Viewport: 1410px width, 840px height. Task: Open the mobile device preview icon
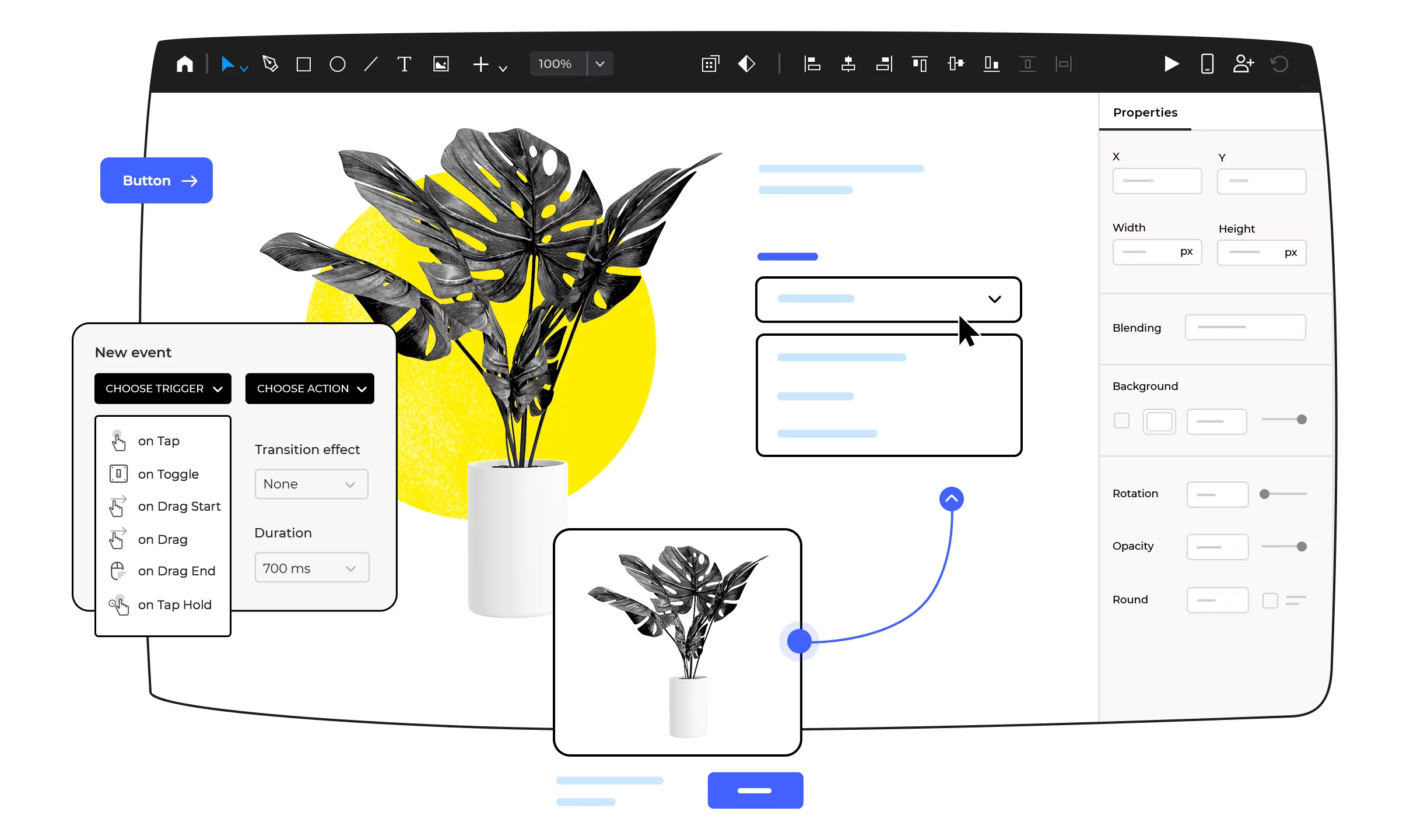coord(1206,64)
